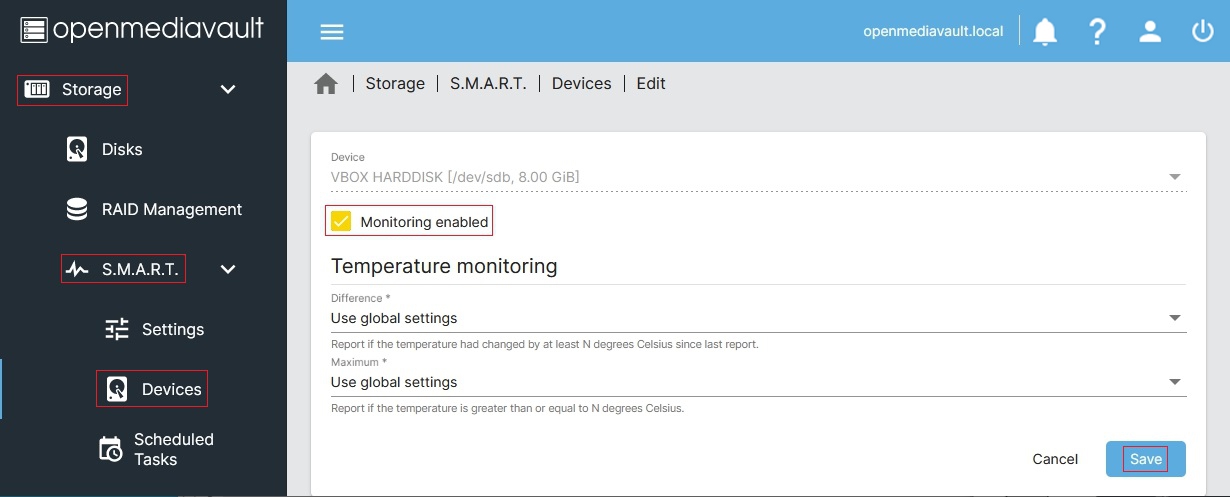Click the help question mark icon
The height and width of the screenshot is (497, 1230).
point(1097,31)
